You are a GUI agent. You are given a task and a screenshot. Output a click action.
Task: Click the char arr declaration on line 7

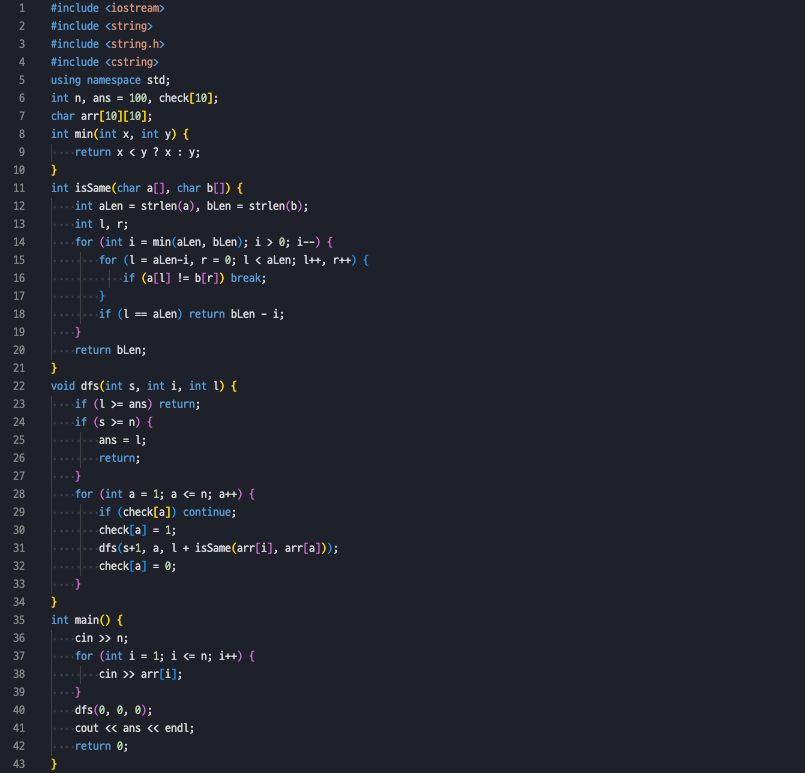(x=100, y=116)
